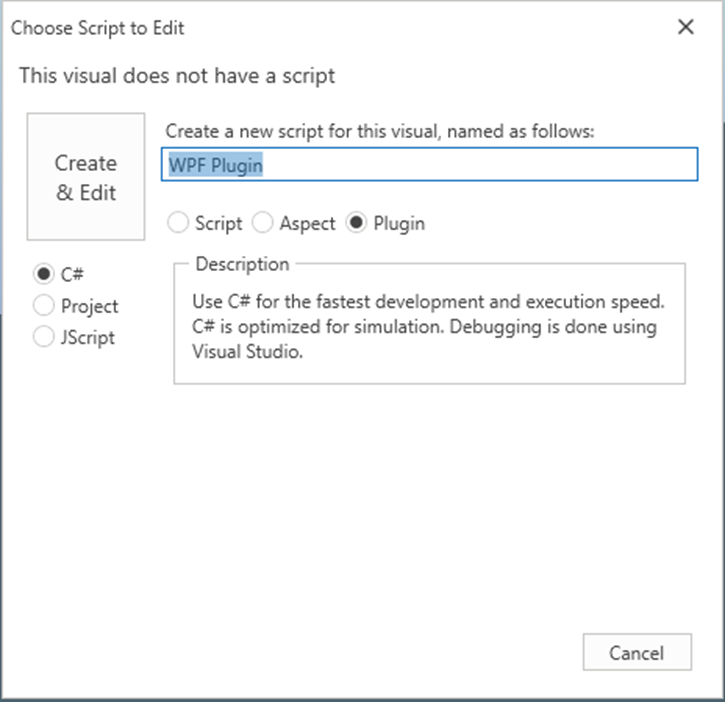Cancel the script dialog
Viewport: 725px width, 702px height.
tap(637, 653)
